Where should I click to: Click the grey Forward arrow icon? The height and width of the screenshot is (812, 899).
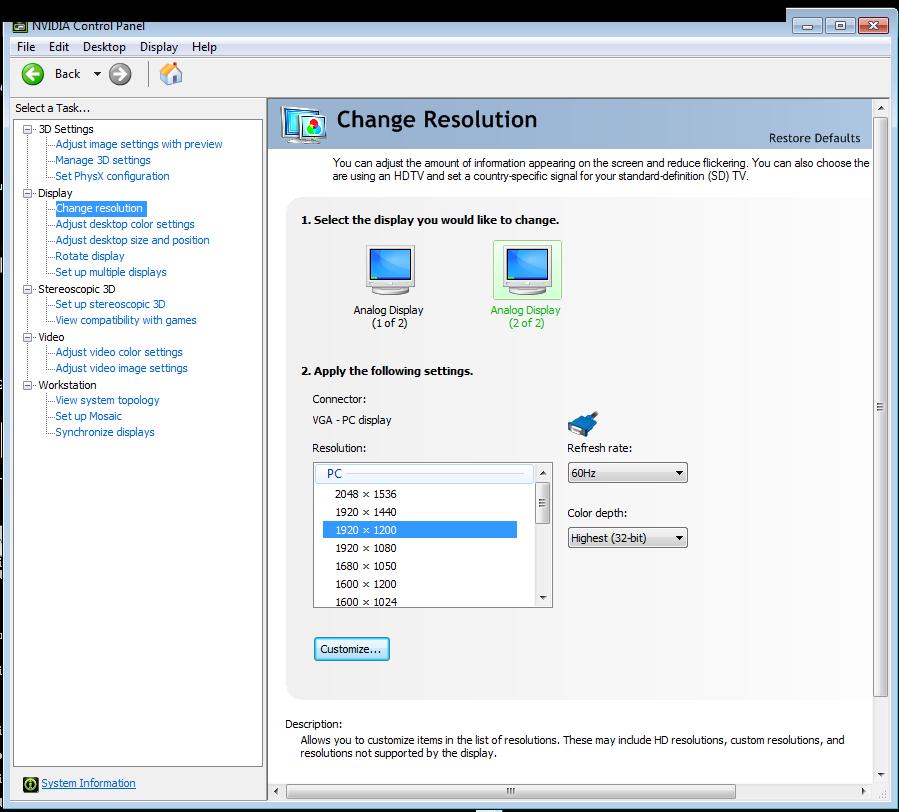[x=120, y=74]
